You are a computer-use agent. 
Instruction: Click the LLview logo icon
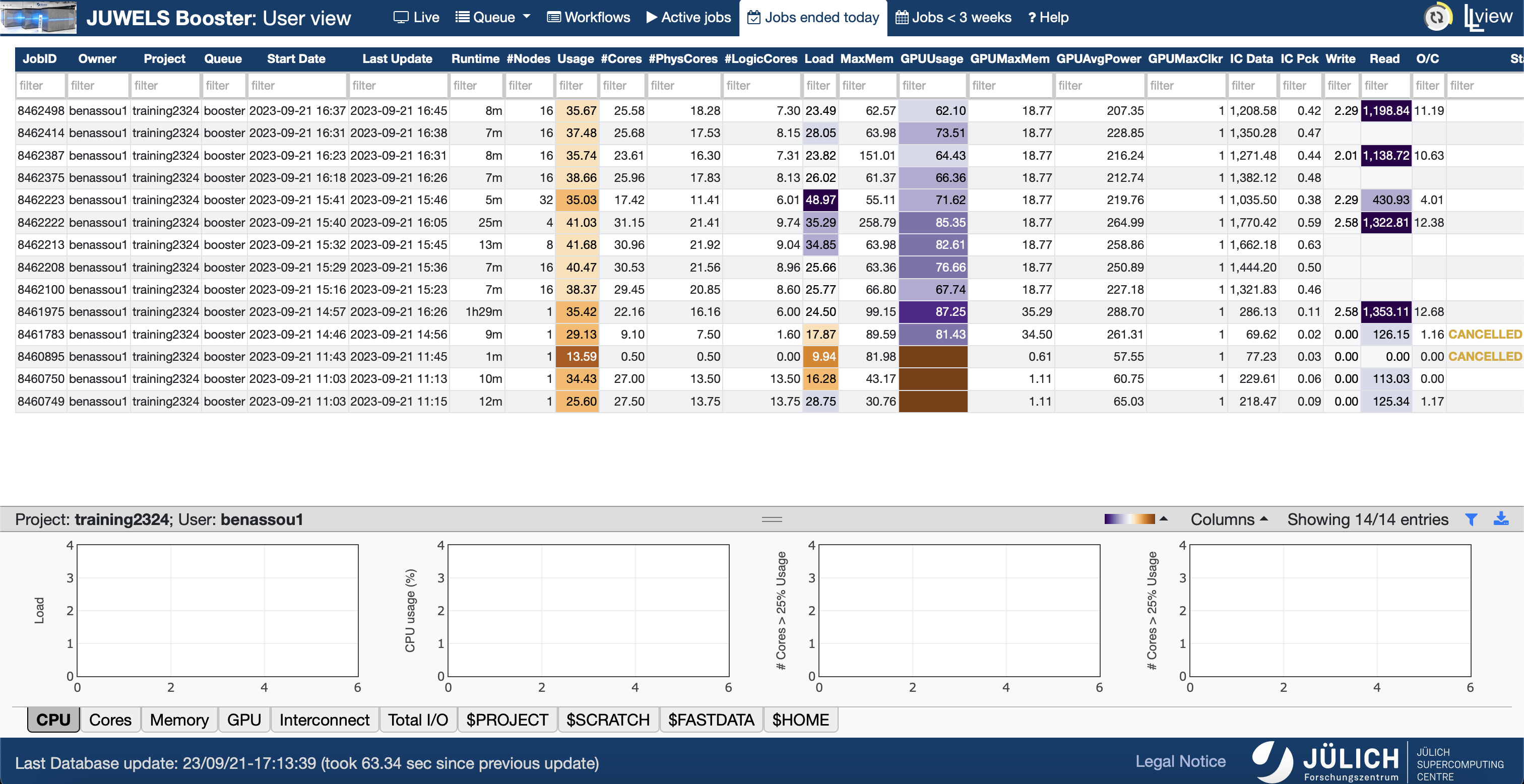pos(1487,17)
